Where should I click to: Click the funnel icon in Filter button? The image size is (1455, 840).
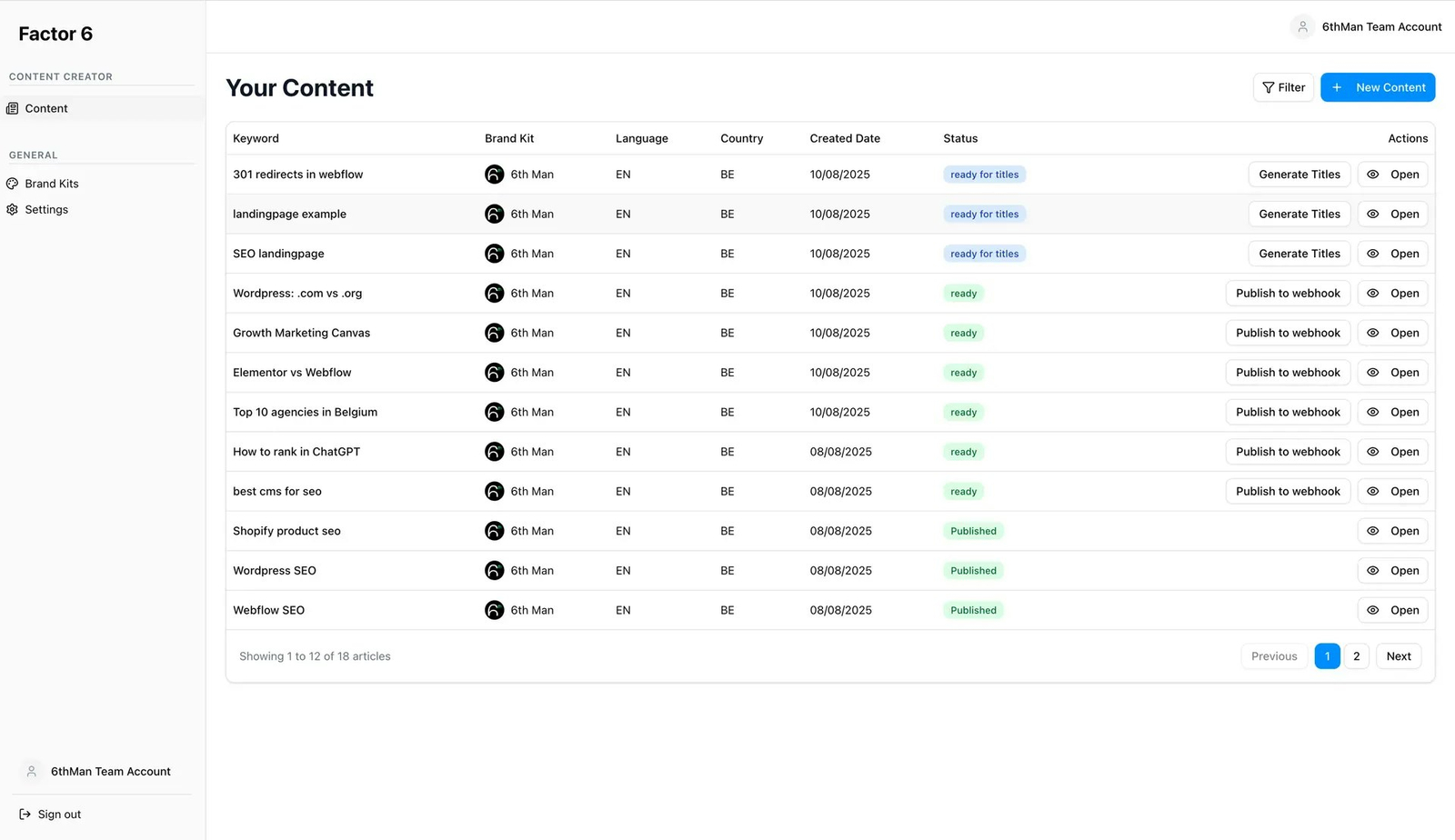click(x=1268, y=87)
